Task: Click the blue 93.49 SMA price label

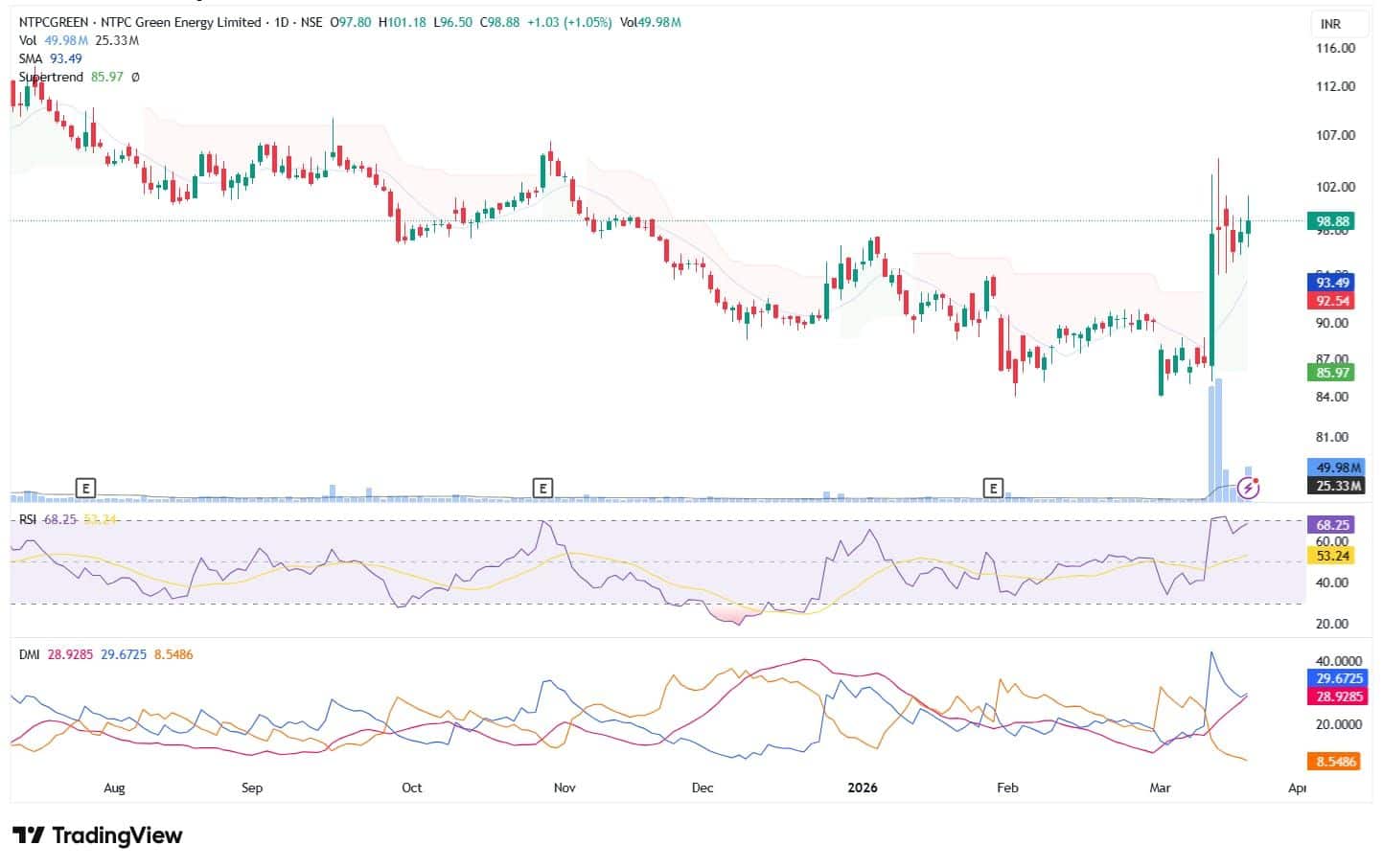Action: pyautogui.click(x=1332, y=283)
